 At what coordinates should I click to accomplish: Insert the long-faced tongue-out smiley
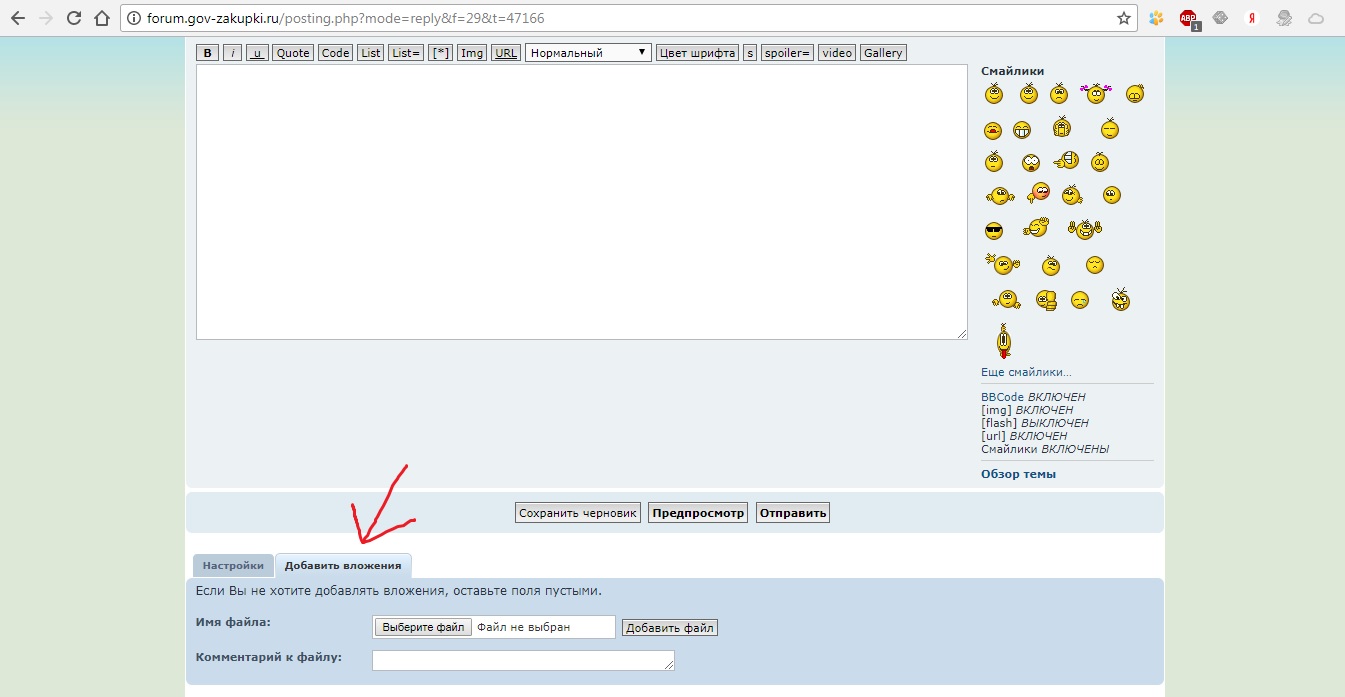click(x=1003, y=341)
